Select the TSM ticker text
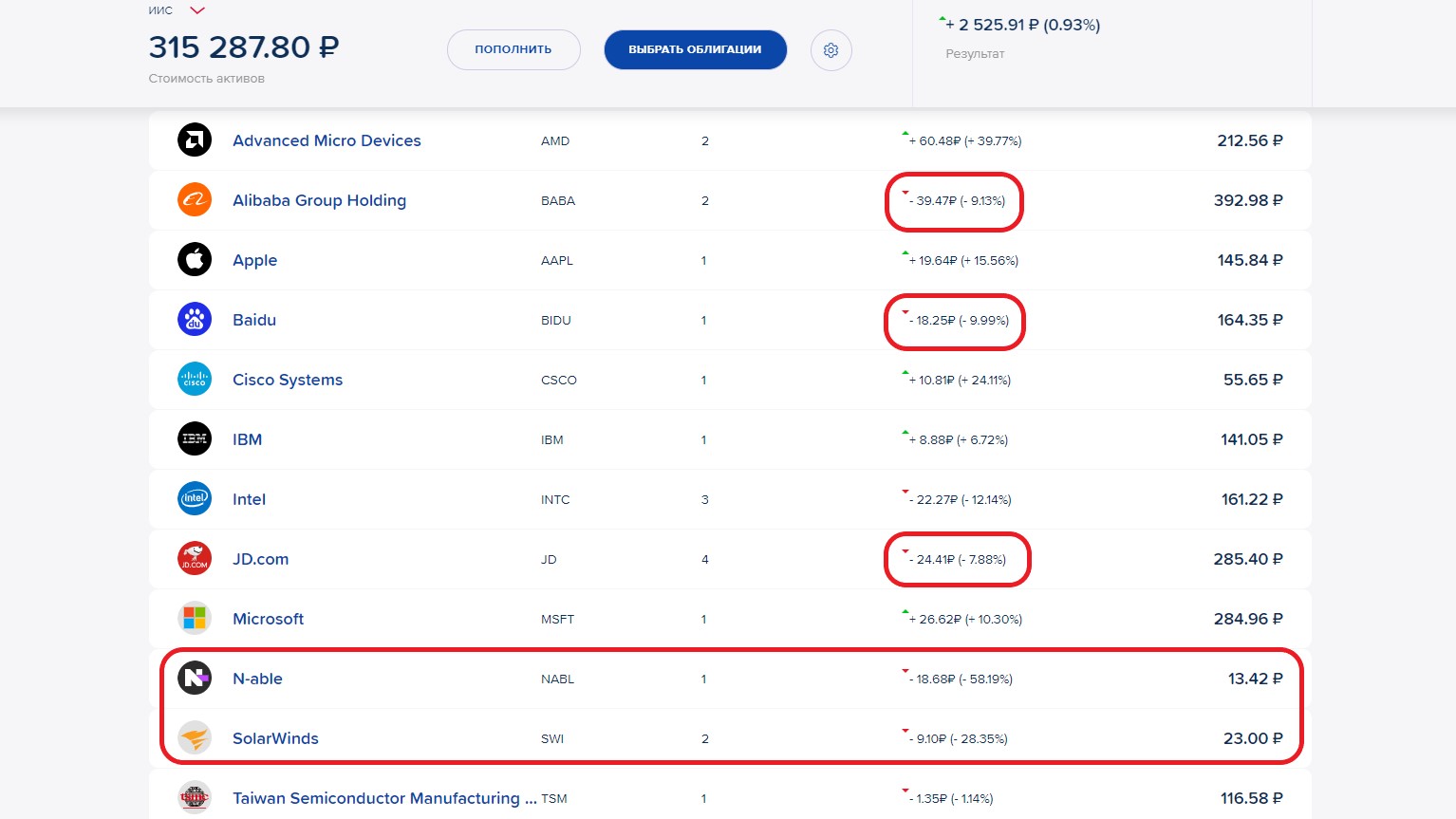 [554, 799]
